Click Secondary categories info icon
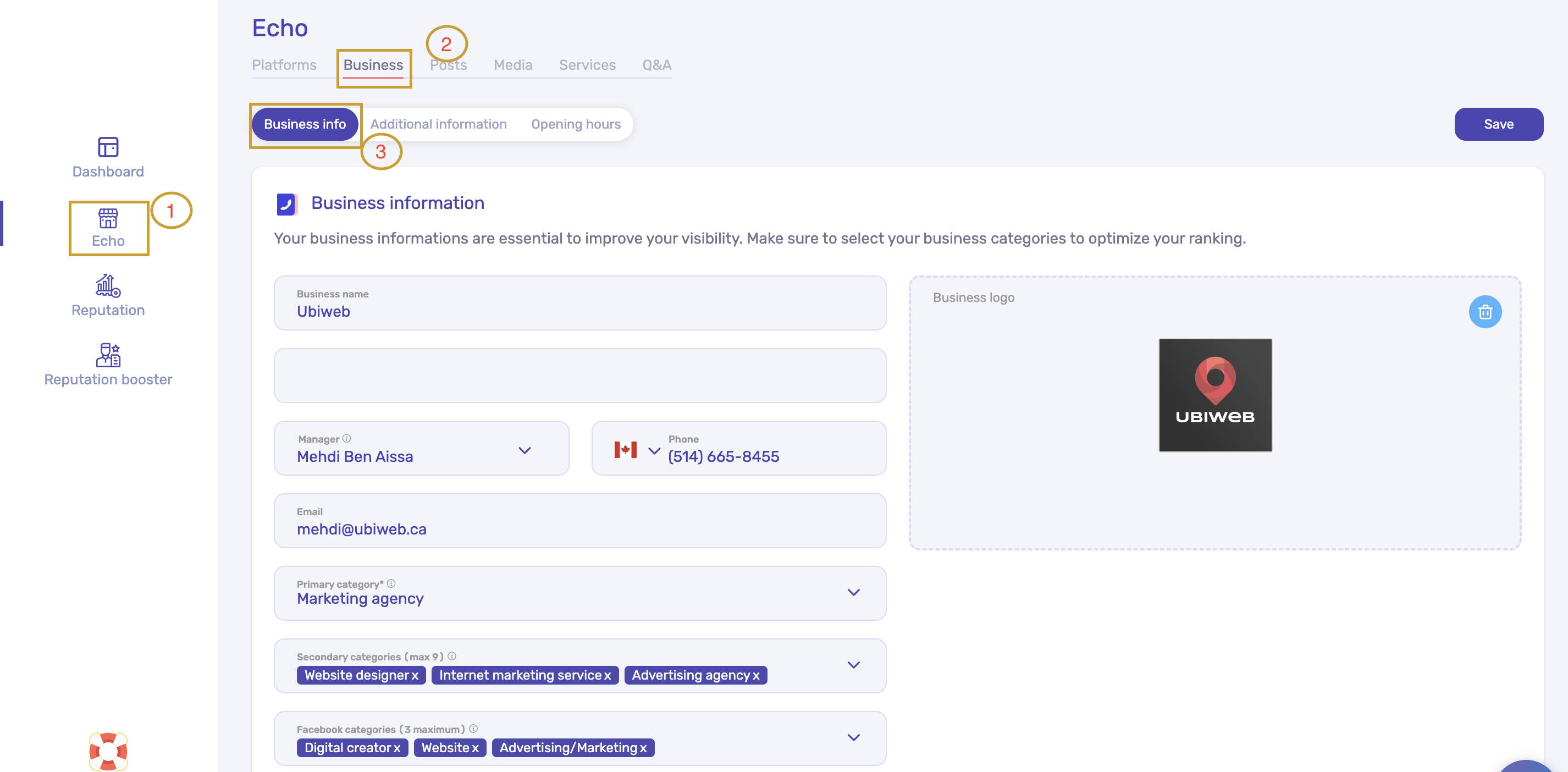Image resolution: width=1568 pixels, height=772 pixels. point(452,656)
